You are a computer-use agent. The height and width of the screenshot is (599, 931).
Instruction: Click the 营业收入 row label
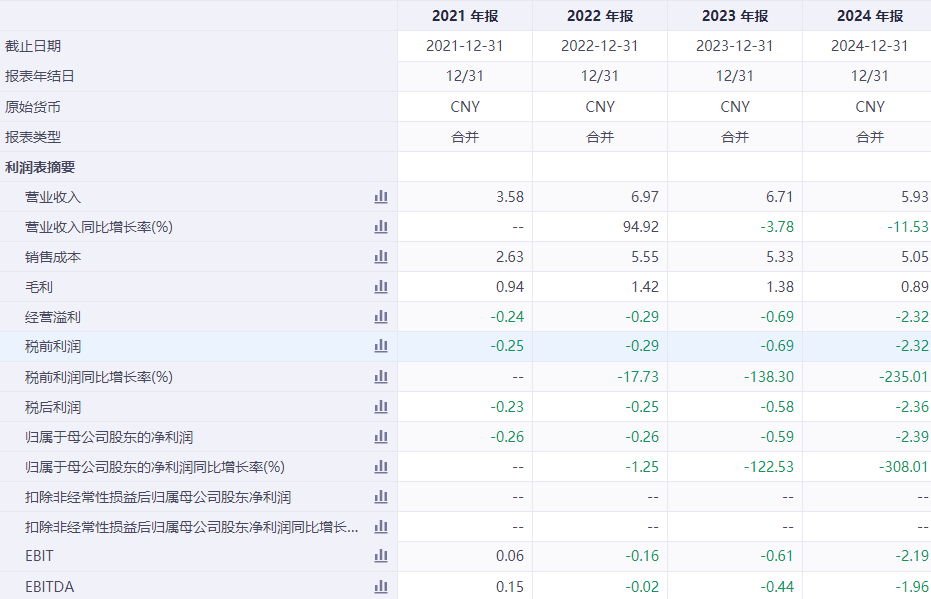pyautogui.click(x=53, y=197)
